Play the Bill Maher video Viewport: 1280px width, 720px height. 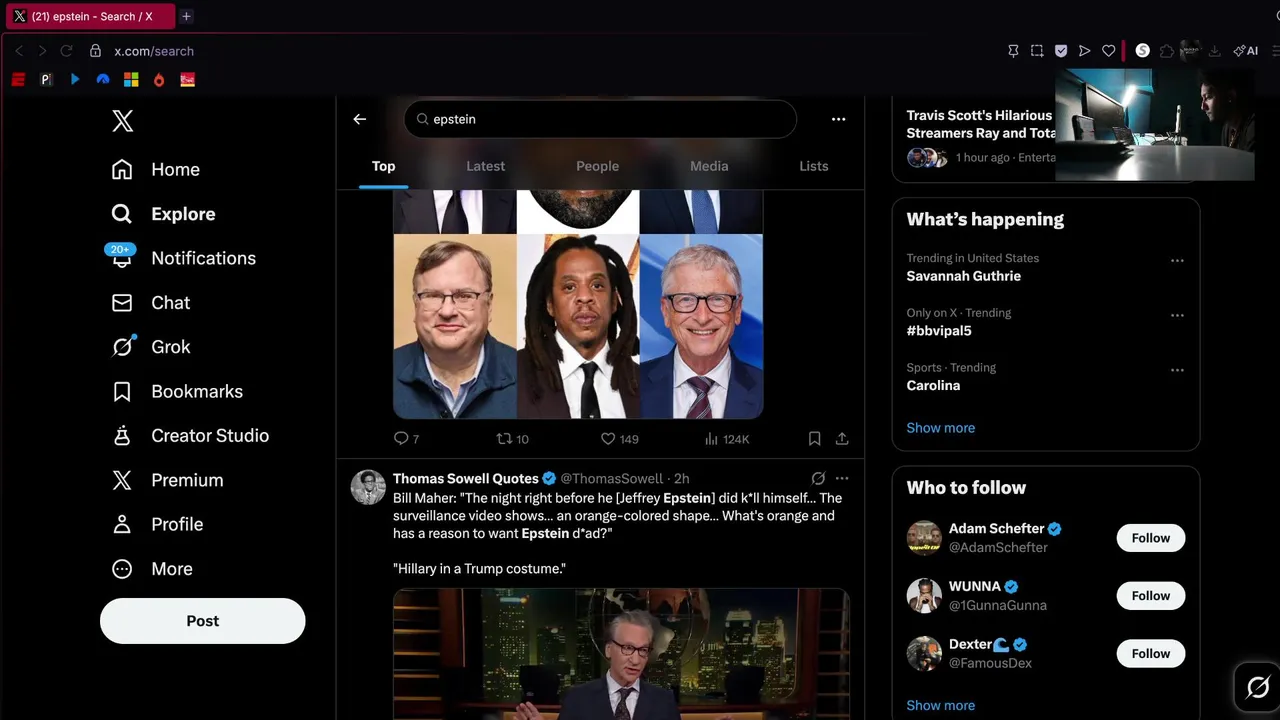[621, 654]
